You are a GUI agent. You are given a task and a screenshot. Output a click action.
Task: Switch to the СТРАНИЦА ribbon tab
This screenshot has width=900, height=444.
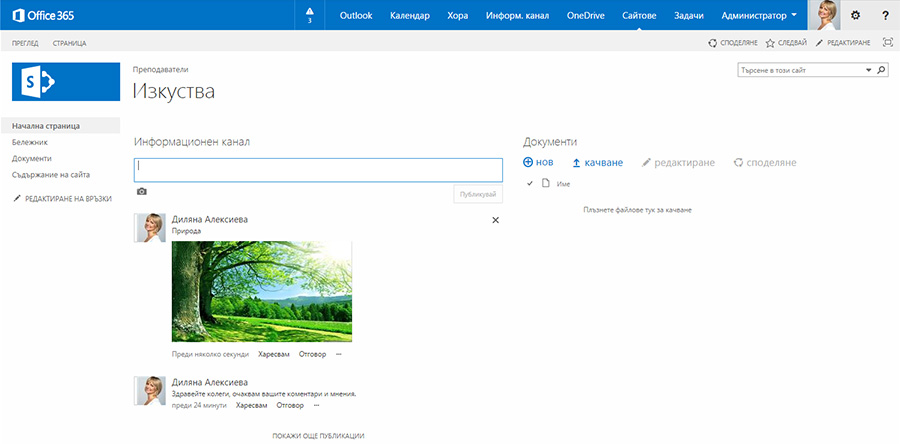click(x=69, y=43)
